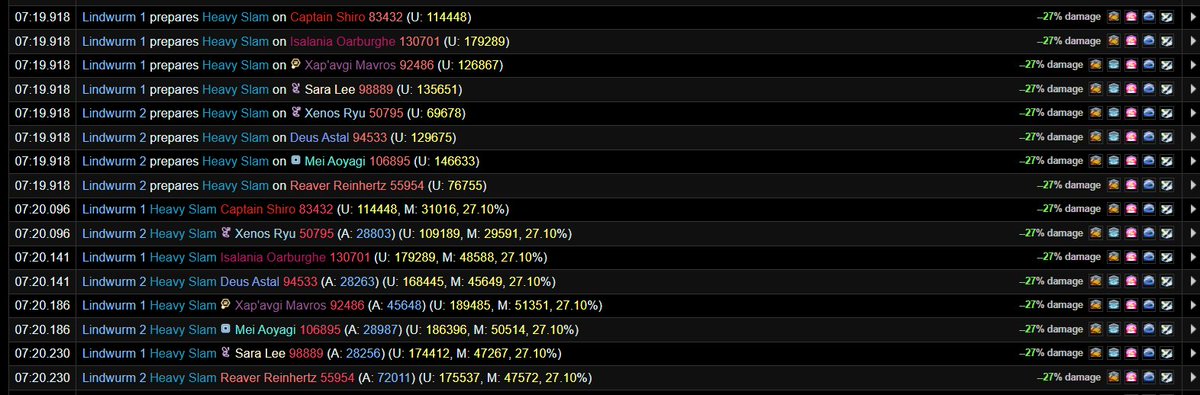The image size is (1200, 395).
Task: Click striped buff icon in Captain Shiro damage row
Action: coord(1166,208)
